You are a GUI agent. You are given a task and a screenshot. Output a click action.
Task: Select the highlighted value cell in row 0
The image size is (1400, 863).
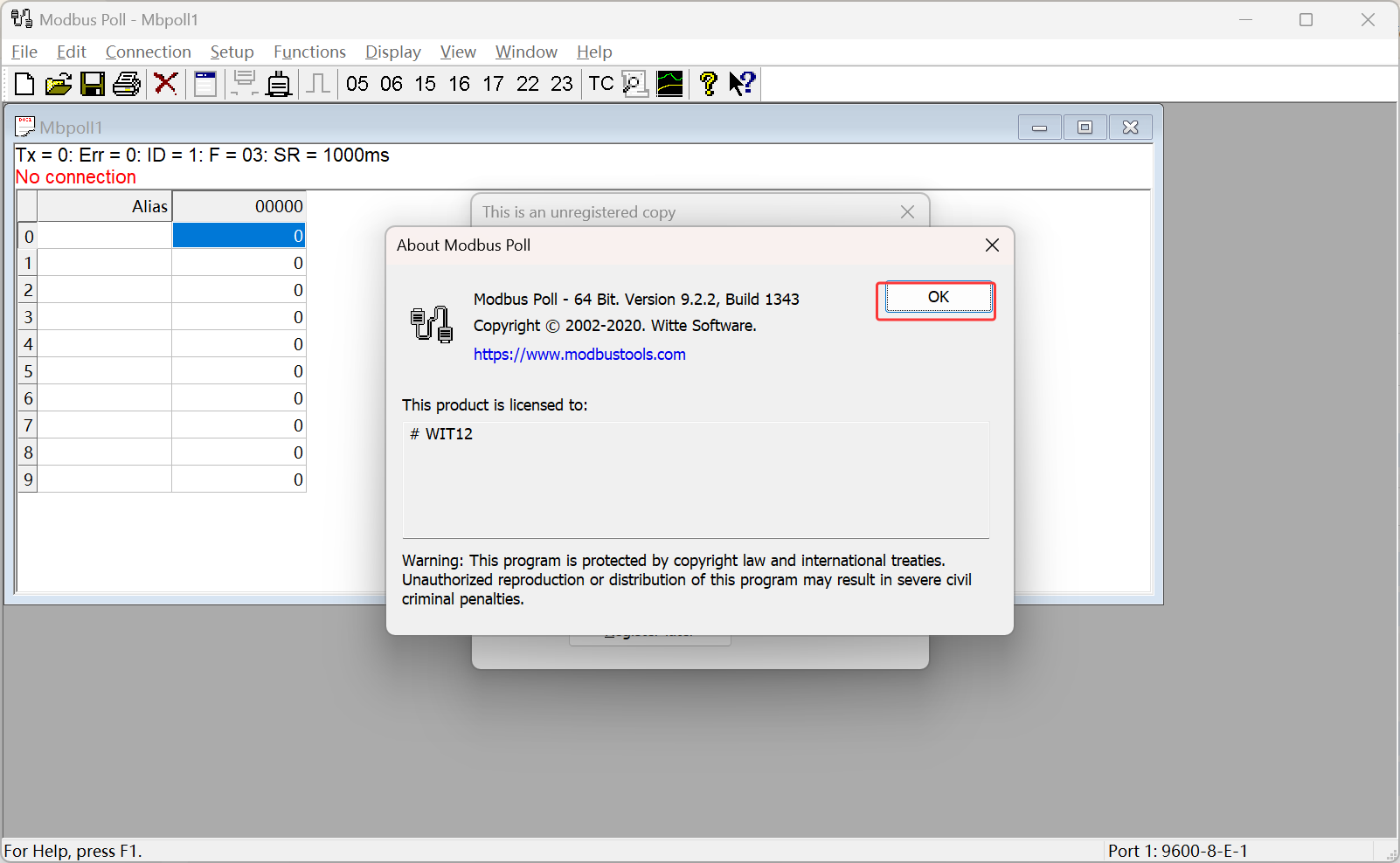click(x=239, y=236)
